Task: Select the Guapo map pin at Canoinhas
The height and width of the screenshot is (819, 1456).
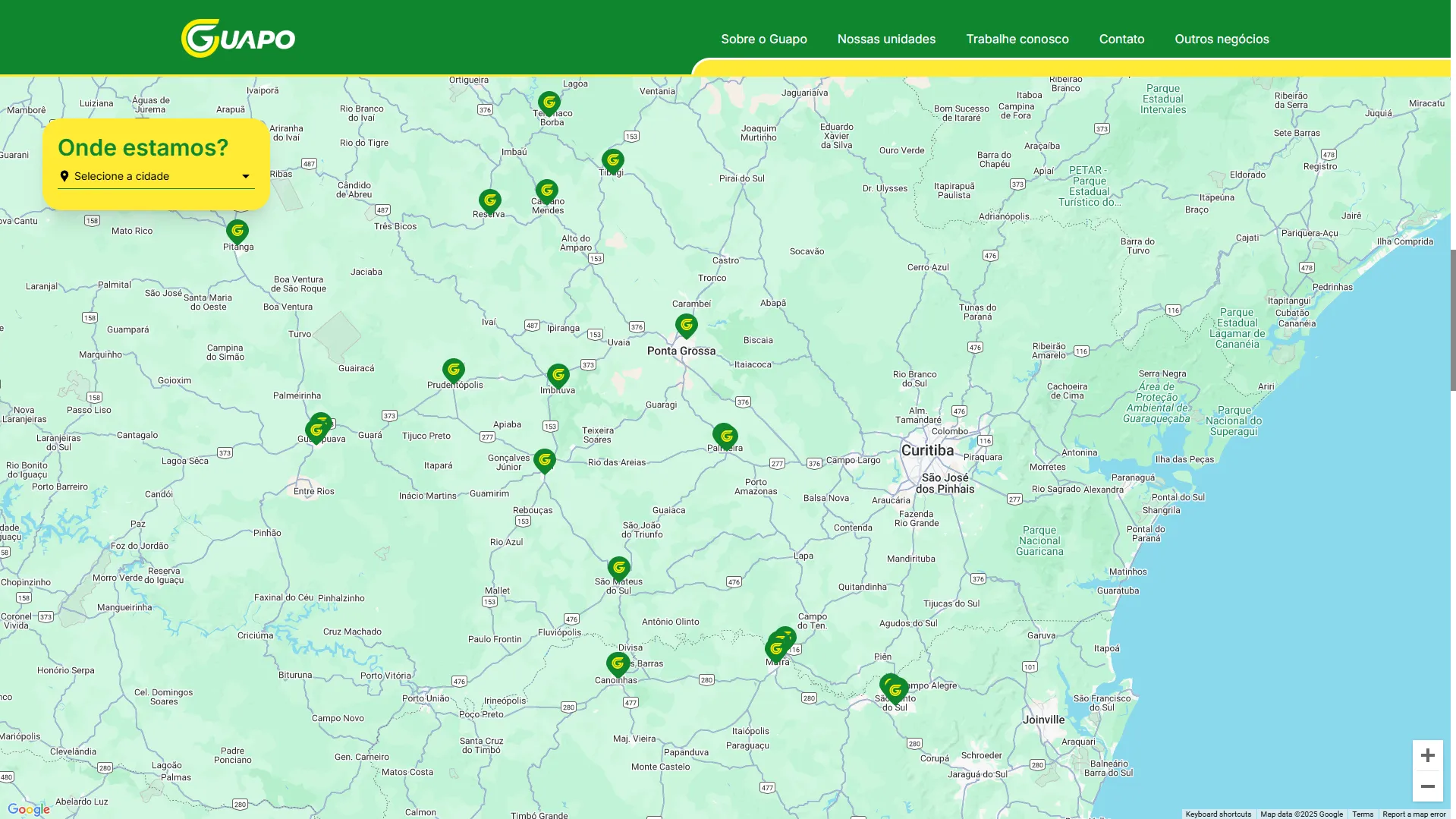Action: pos(618,665)
